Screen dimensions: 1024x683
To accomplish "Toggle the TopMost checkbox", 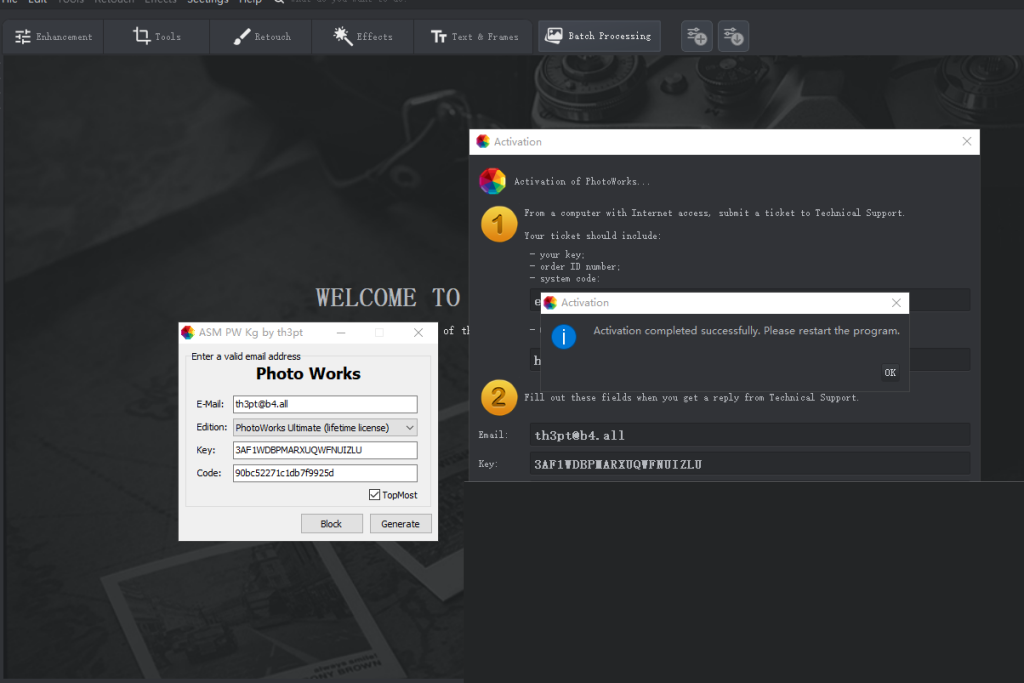I will point(374,495).
